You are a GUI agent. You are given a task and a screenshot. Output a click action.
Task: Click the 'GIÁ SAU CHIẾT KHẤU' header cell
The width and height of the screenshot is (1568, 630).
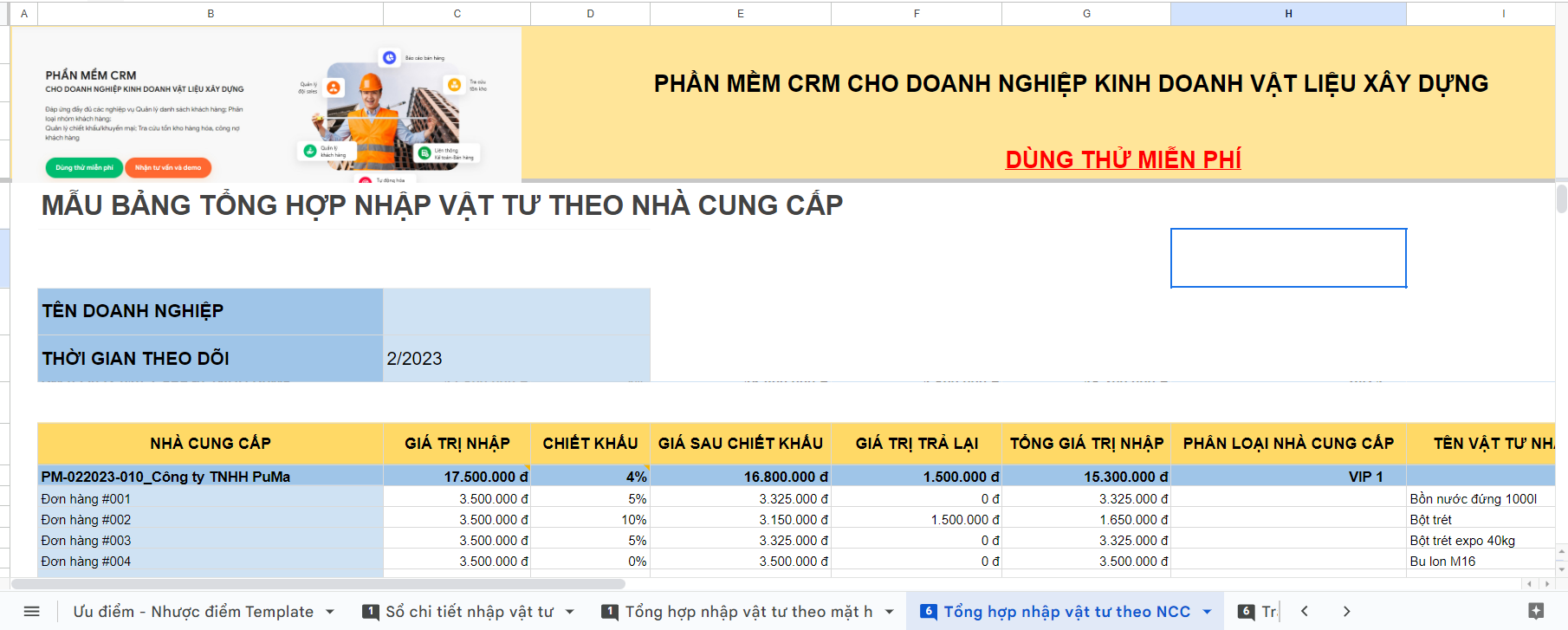[741, 444]
